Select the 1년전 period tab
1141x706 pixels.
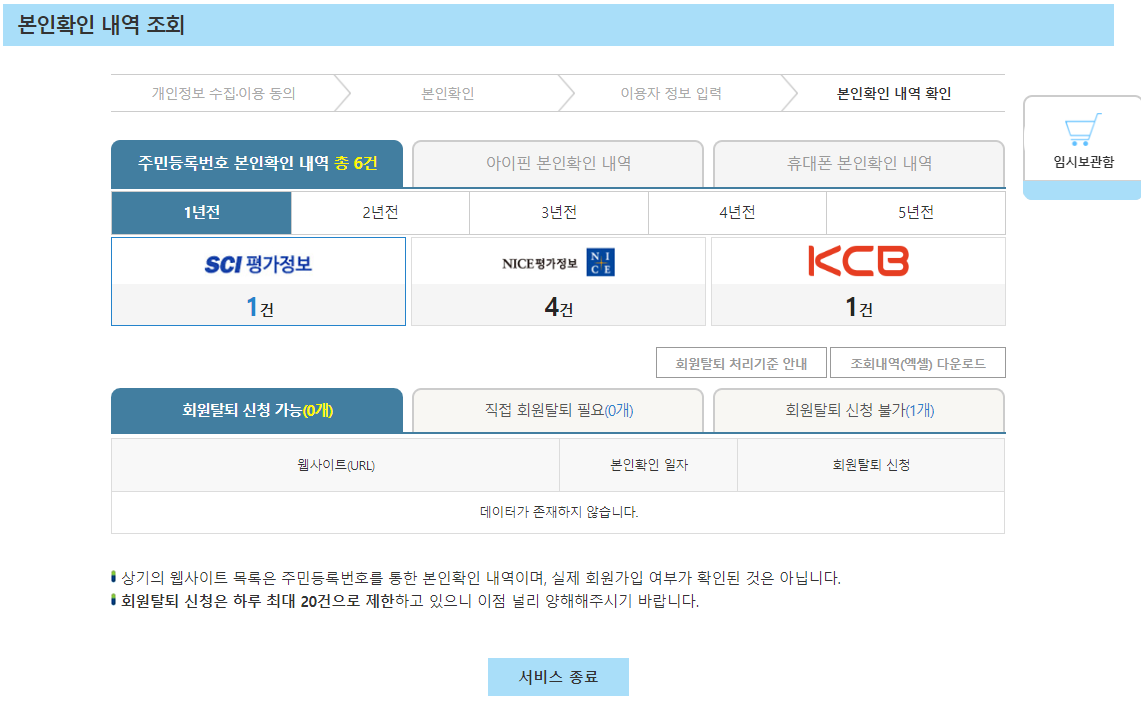point(202,213)
